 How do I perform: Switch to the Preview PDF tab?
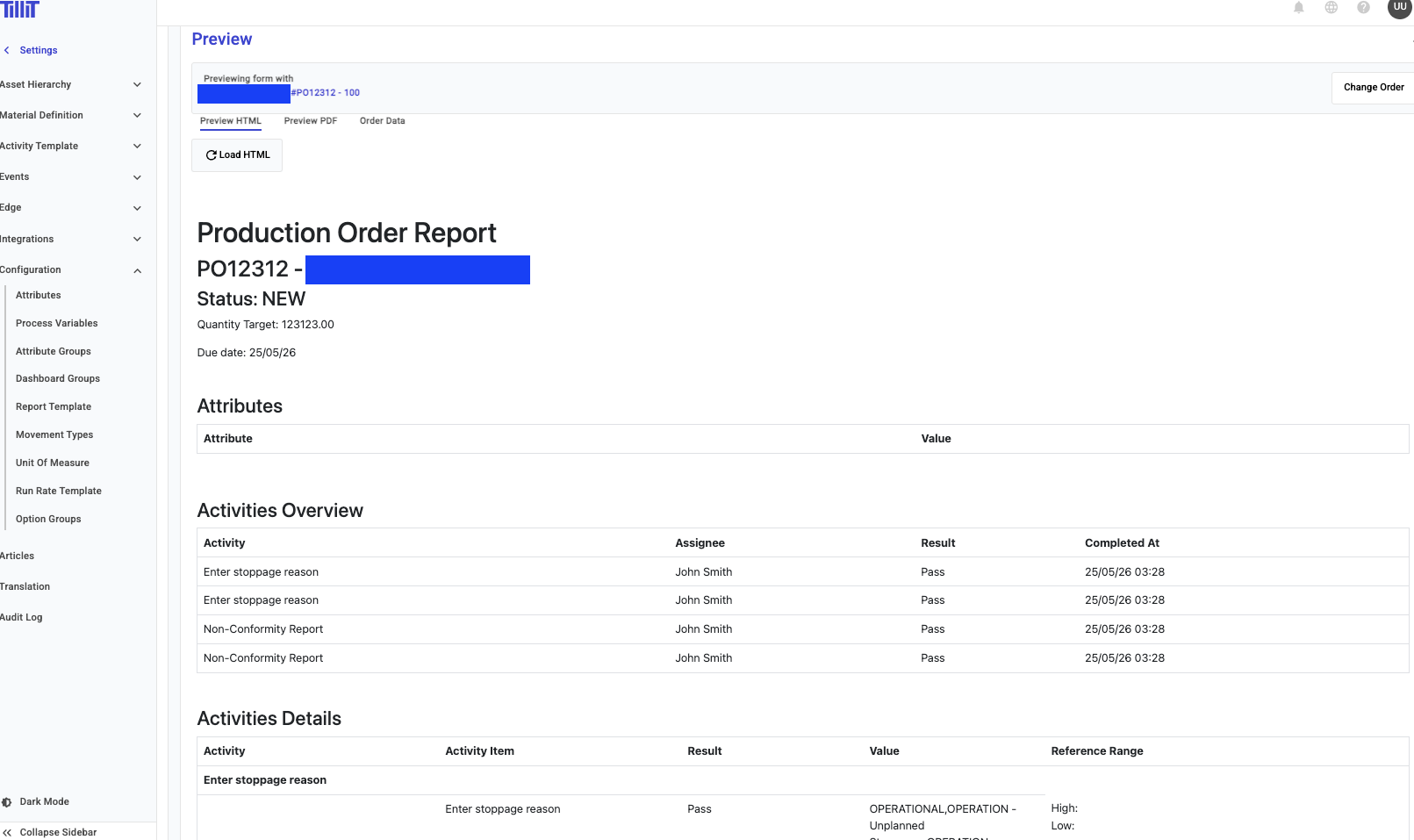311,121
